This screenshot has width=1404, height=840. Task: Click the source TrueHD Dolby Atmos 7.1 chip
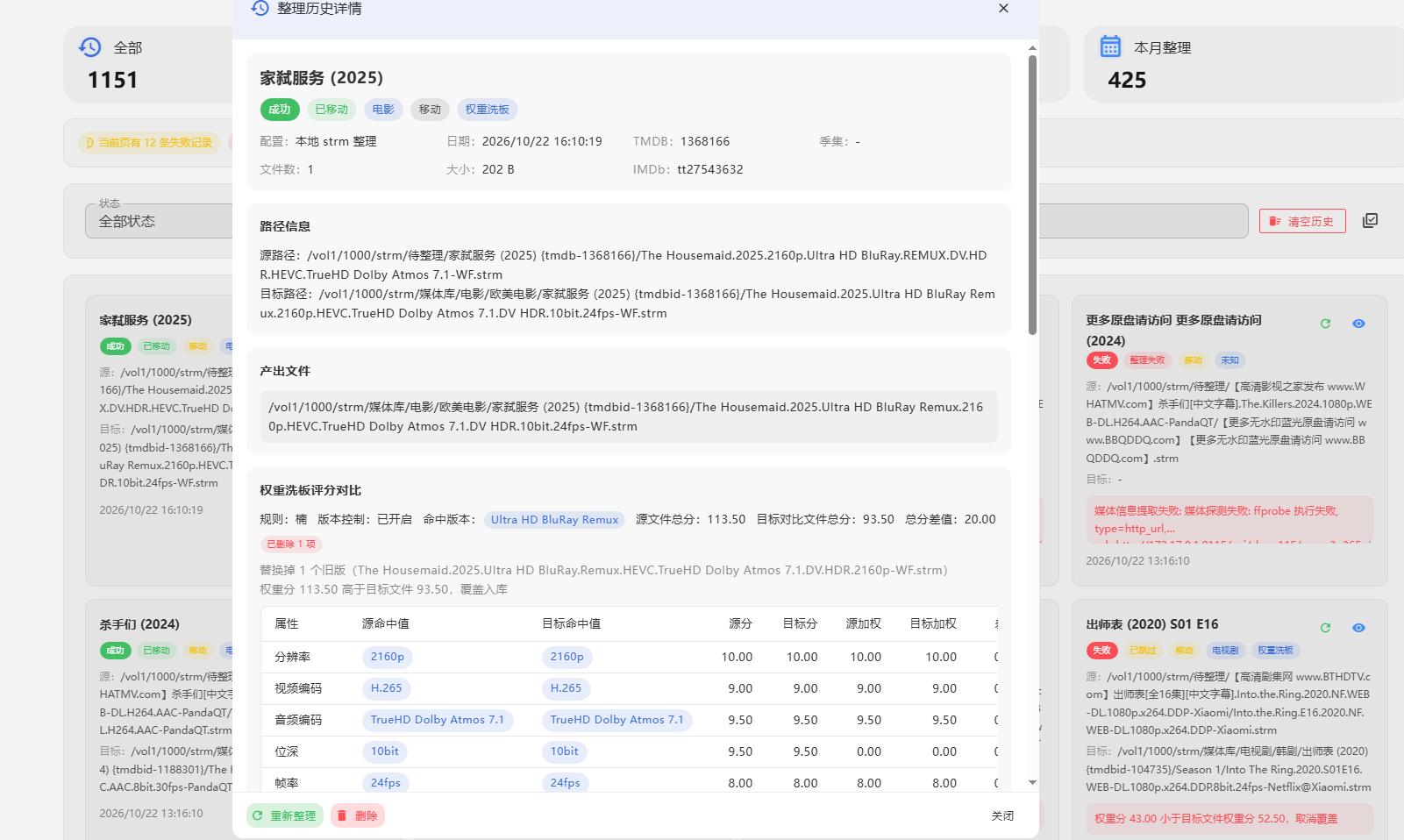pyautogui.click(x=438, y=720)
